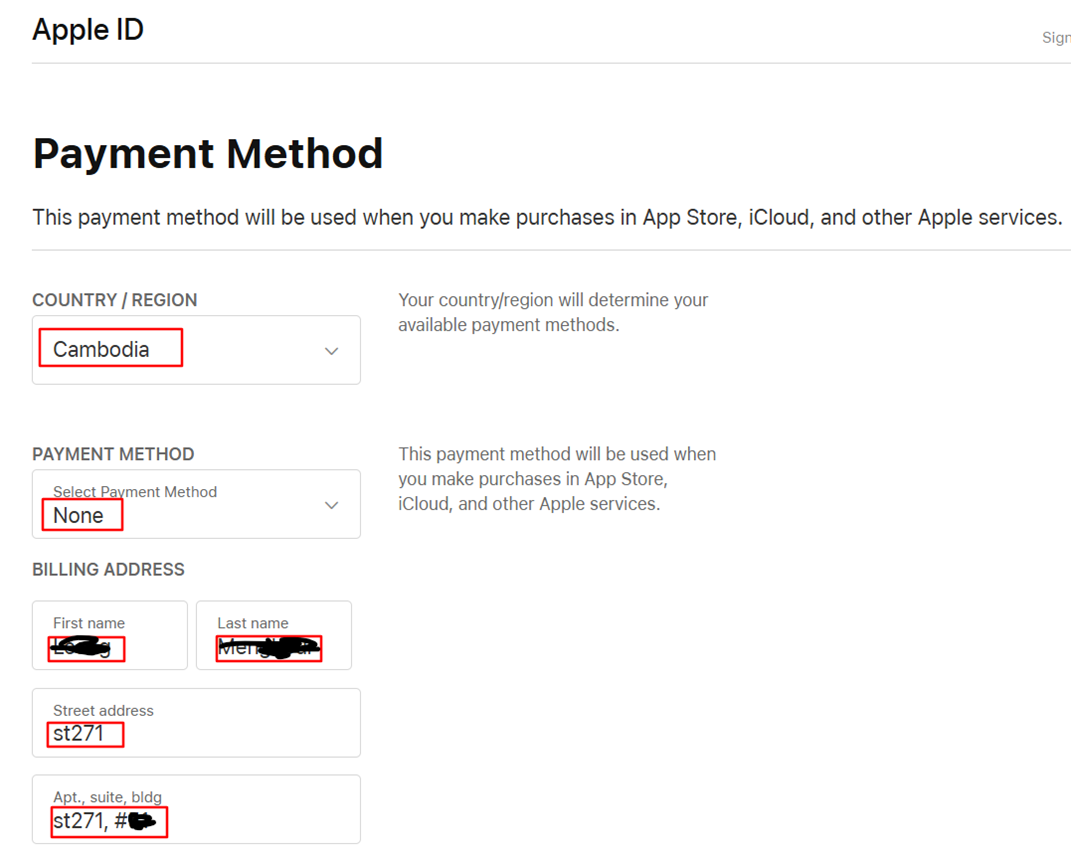Click the COUNTRY / REGION label

[115, 300]
